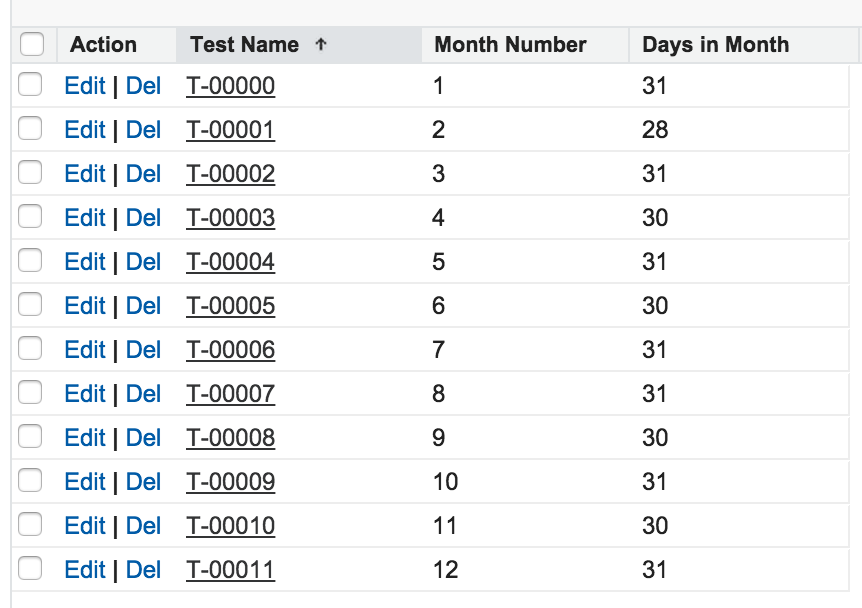
Task: Select the checkbox beside T-00007
Action: tap(29, 393)
